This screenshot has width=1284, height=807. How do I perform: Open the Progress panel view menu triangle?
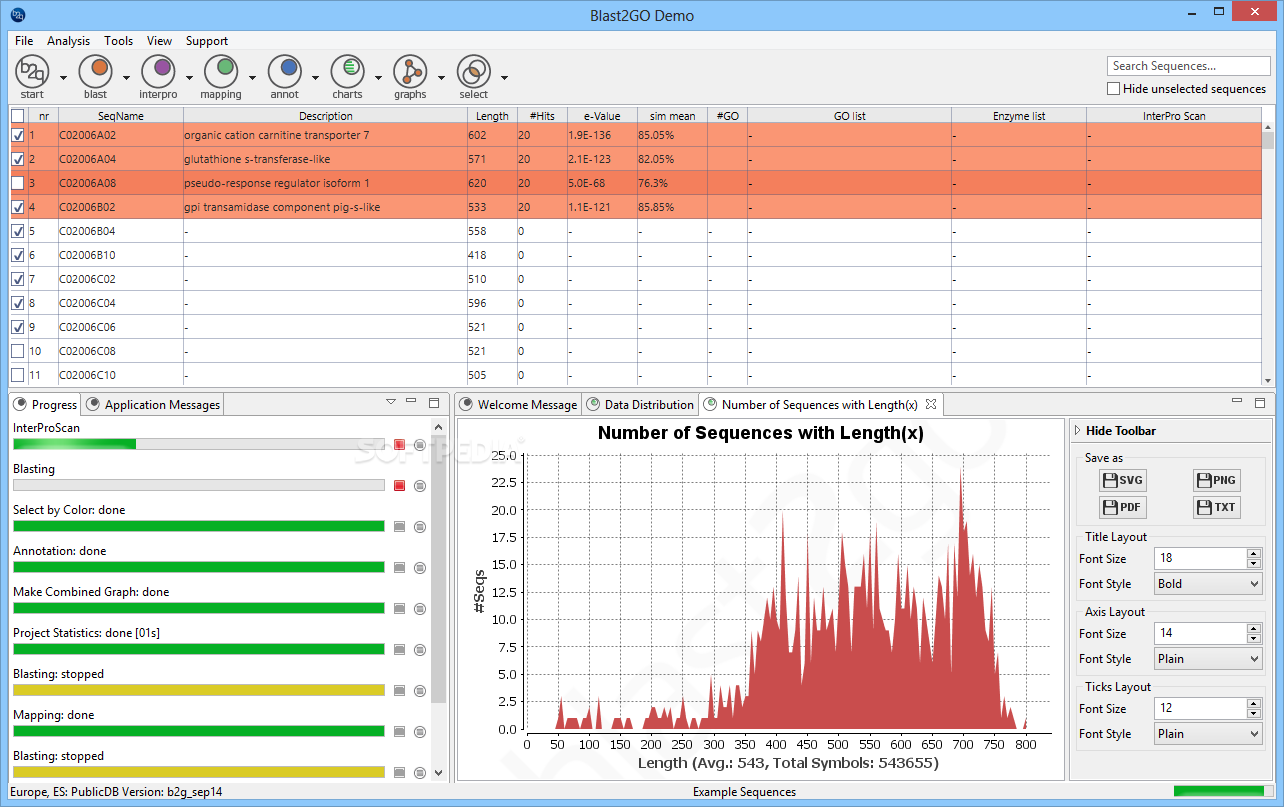(x=390, y=401)
